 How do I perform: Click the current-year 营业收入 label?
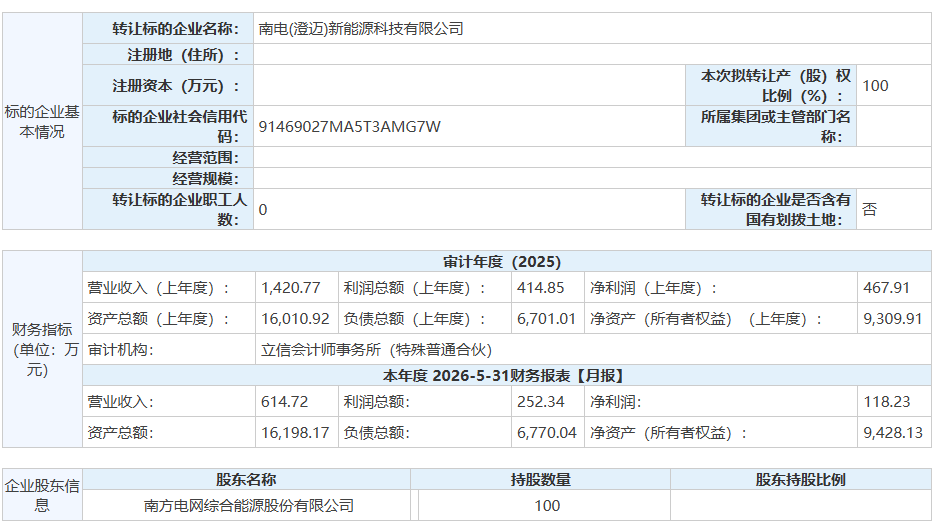click(x=120, y=402)
